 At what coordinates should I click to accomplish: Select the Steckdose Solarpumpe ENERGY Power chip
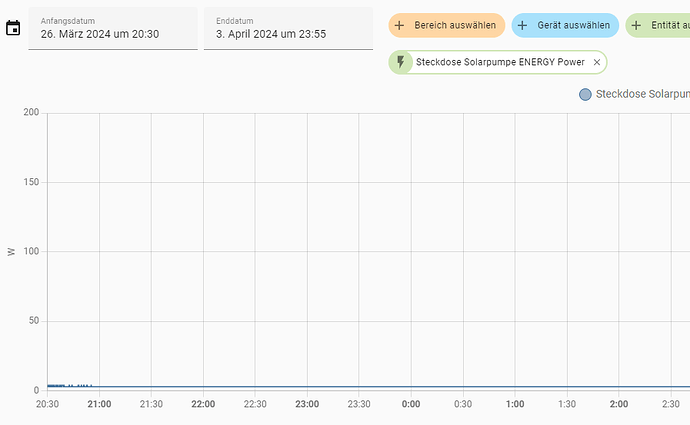500,62
